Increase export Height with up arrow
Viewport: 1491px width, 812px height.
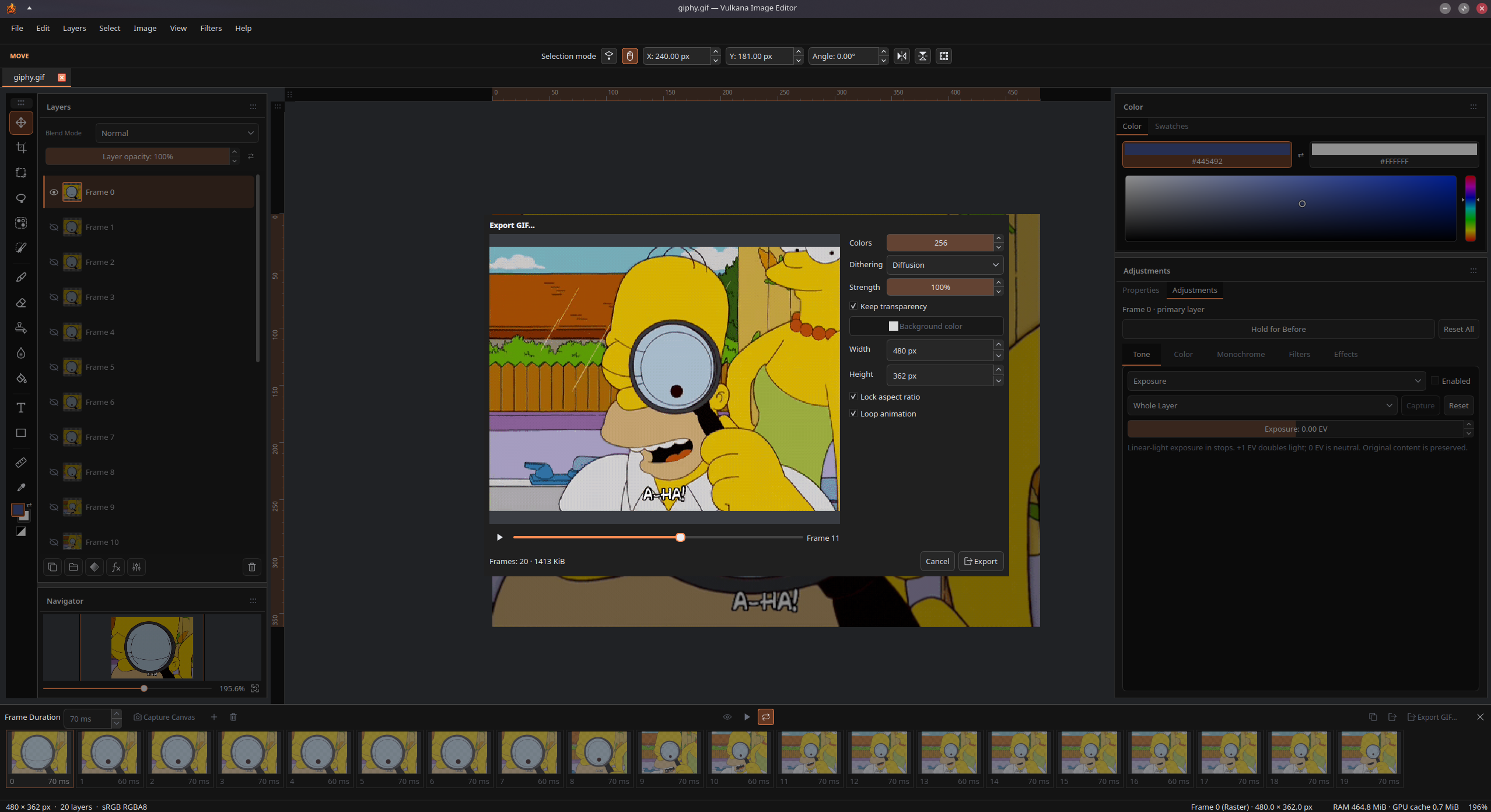pyautogui.click(x=999, y=370)
